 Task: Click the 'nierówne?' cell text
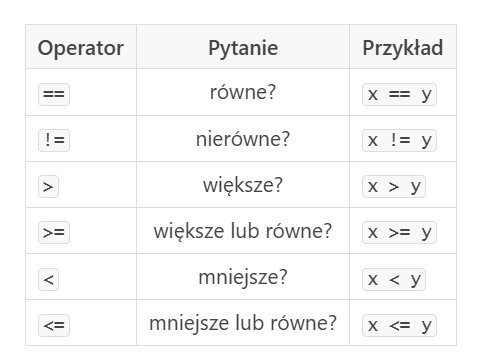[x=243, y=139]
